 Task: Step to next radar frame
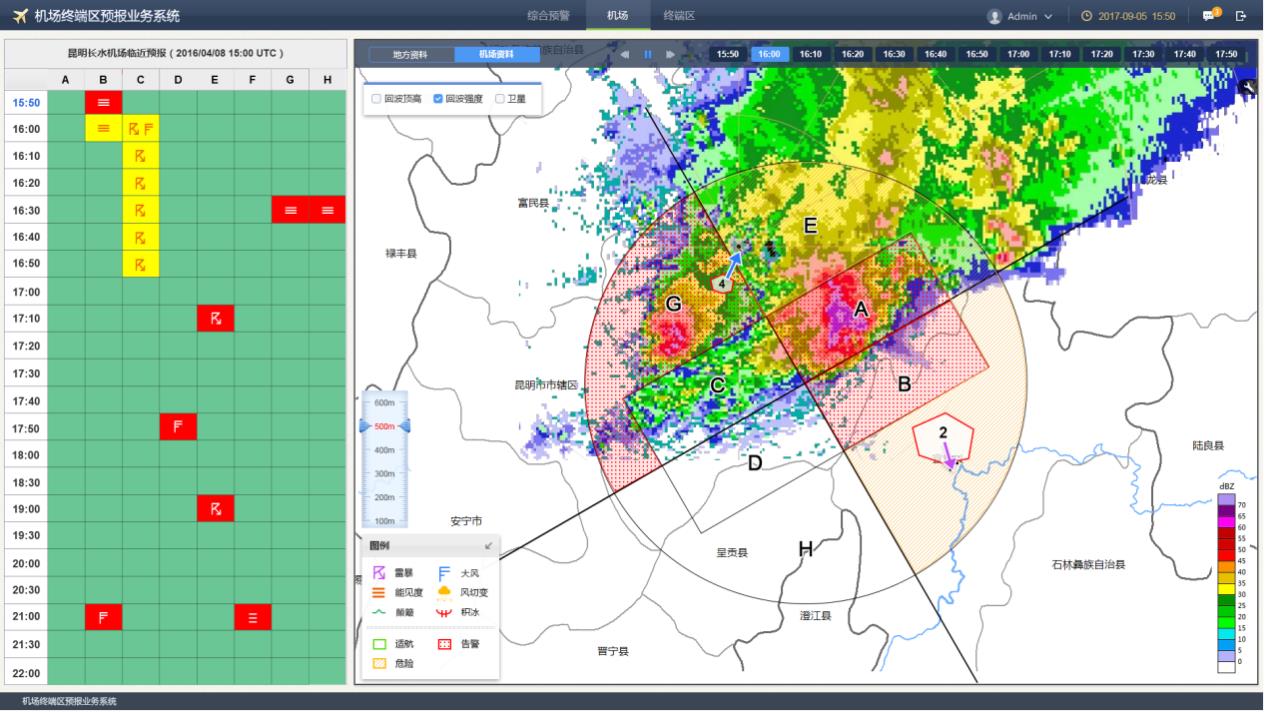(x=671, y=54)
